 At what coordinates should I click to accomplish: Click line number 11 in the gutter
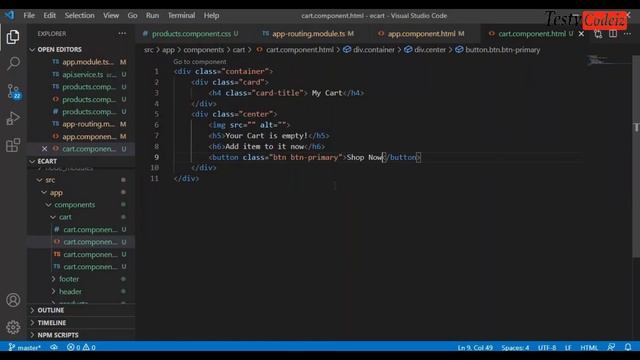coord(154,178)
